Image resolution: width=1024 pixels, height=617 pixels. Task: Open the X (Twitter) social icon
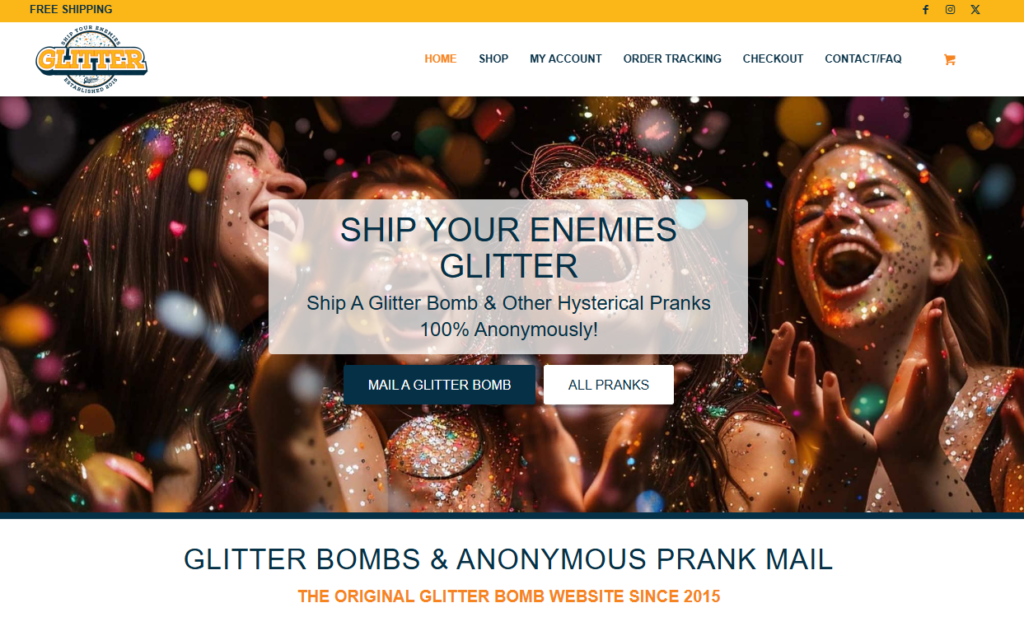pyautogui.click(x=975, y=10)
